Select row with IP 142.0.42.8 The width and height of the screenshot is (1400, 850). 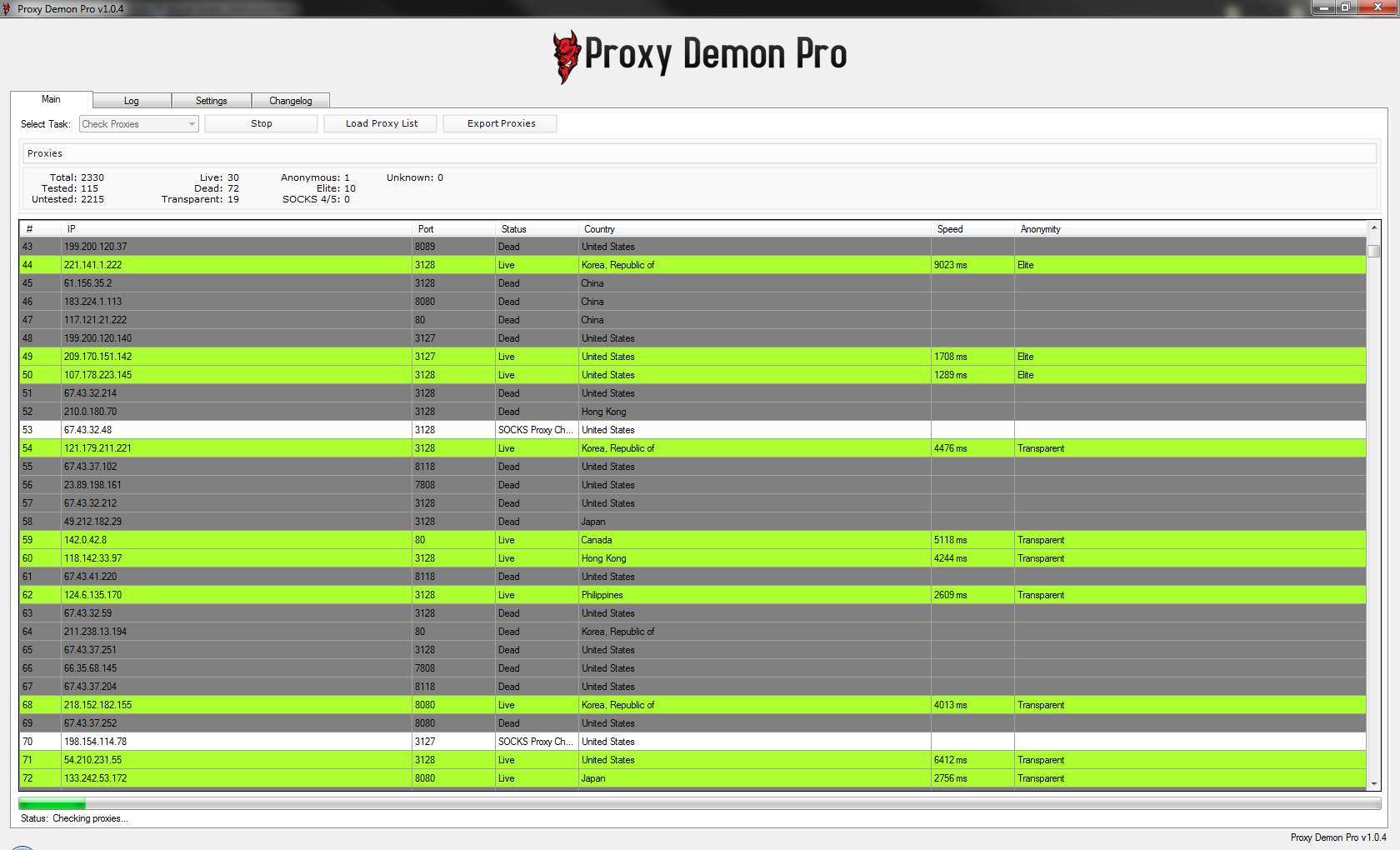pyautogui.click(x=692, y=540)
